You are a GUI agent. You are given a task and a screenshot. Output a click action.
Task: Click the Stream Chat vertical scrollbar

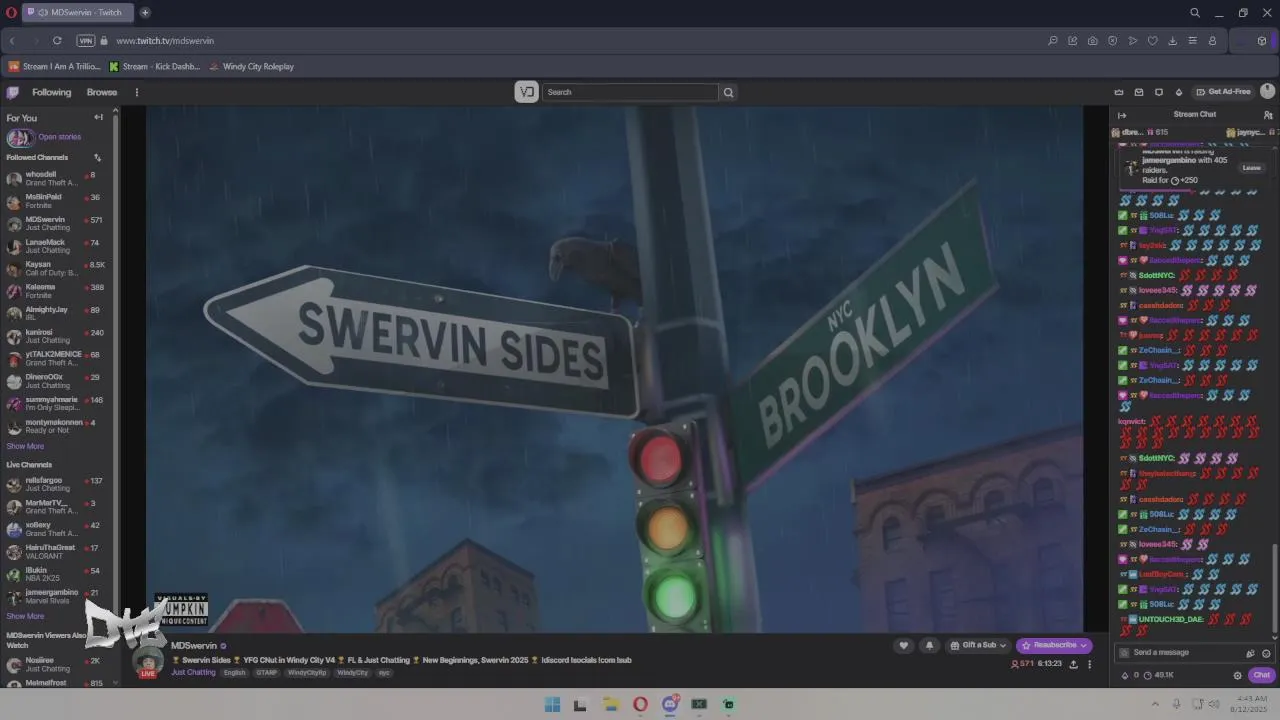(1275, 588)
